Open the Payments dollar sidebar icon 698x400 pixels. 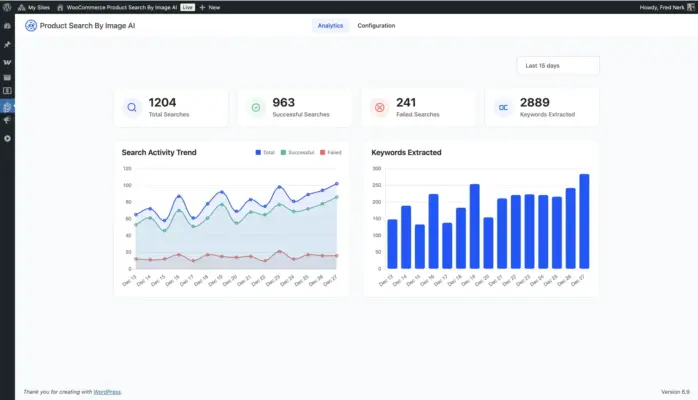click(7, 91)
